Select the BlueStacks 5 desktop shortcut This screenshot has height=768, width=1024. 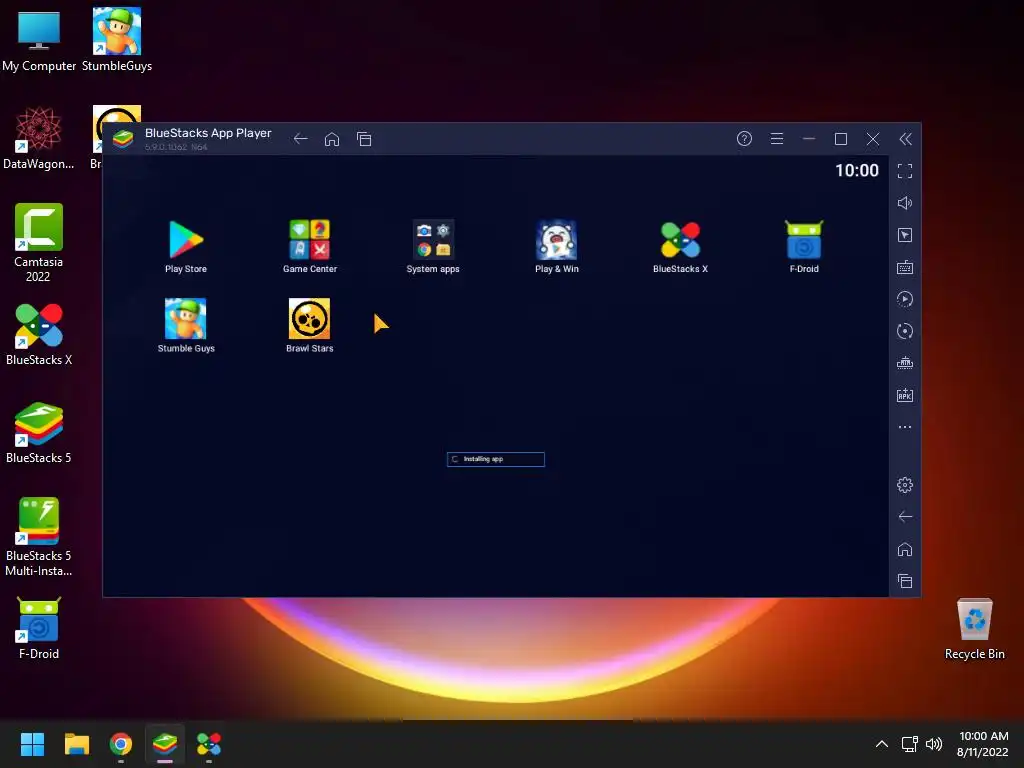pyautogui.click(x=39, y=432)
